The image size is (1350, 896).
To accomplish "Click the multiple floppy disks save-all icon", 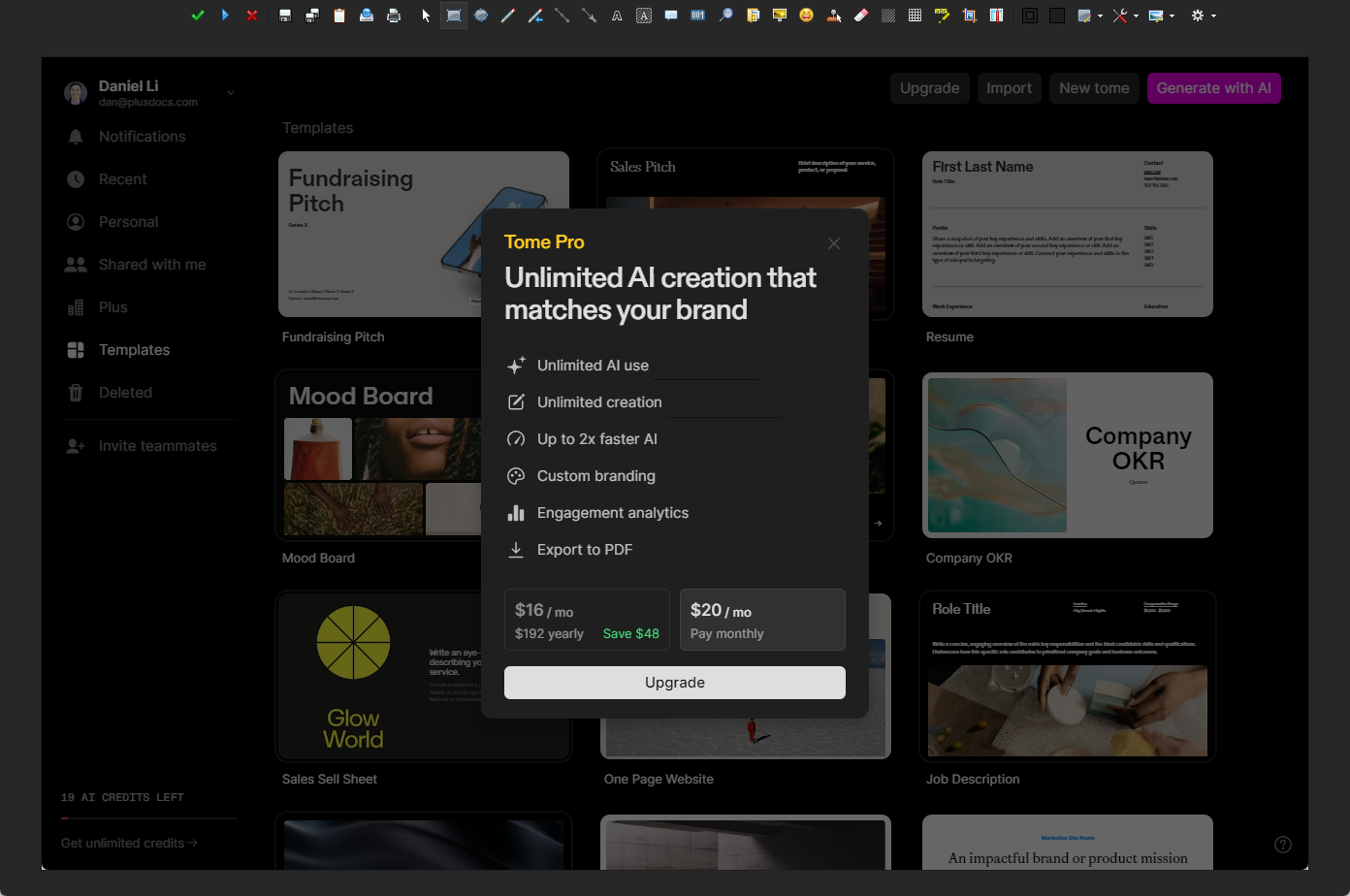I will point(312,16).
